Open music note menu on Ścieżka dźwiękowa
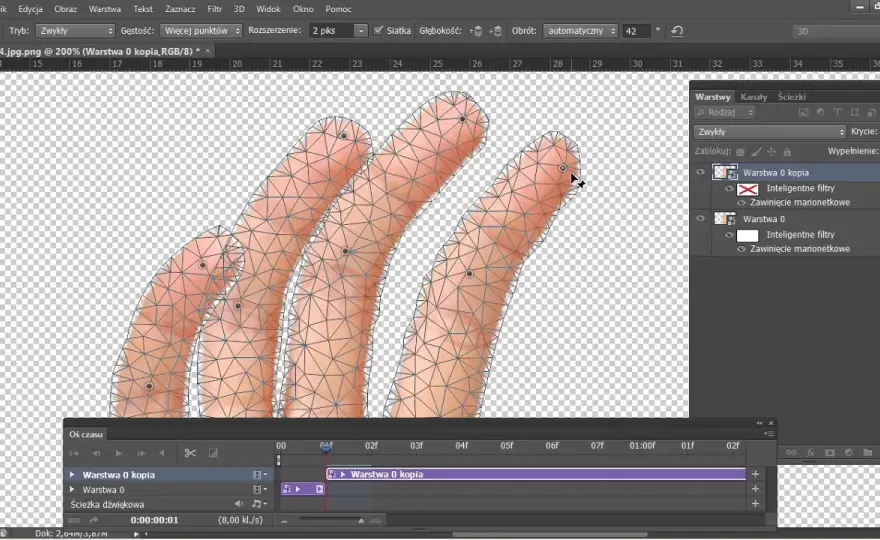880x540 pixels. point(258,504)
